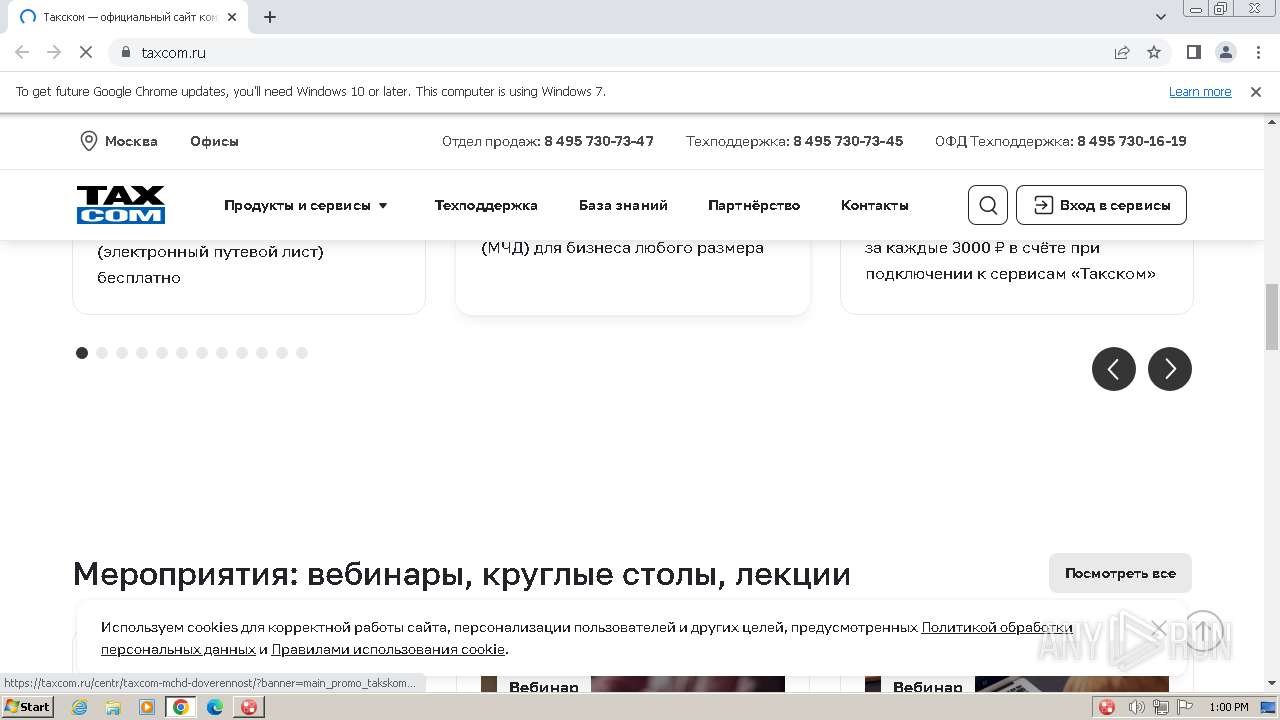Select first carousel dot
Image resolution: width=1280 pixels, height=720 pixels.
[x=82, y=353]
